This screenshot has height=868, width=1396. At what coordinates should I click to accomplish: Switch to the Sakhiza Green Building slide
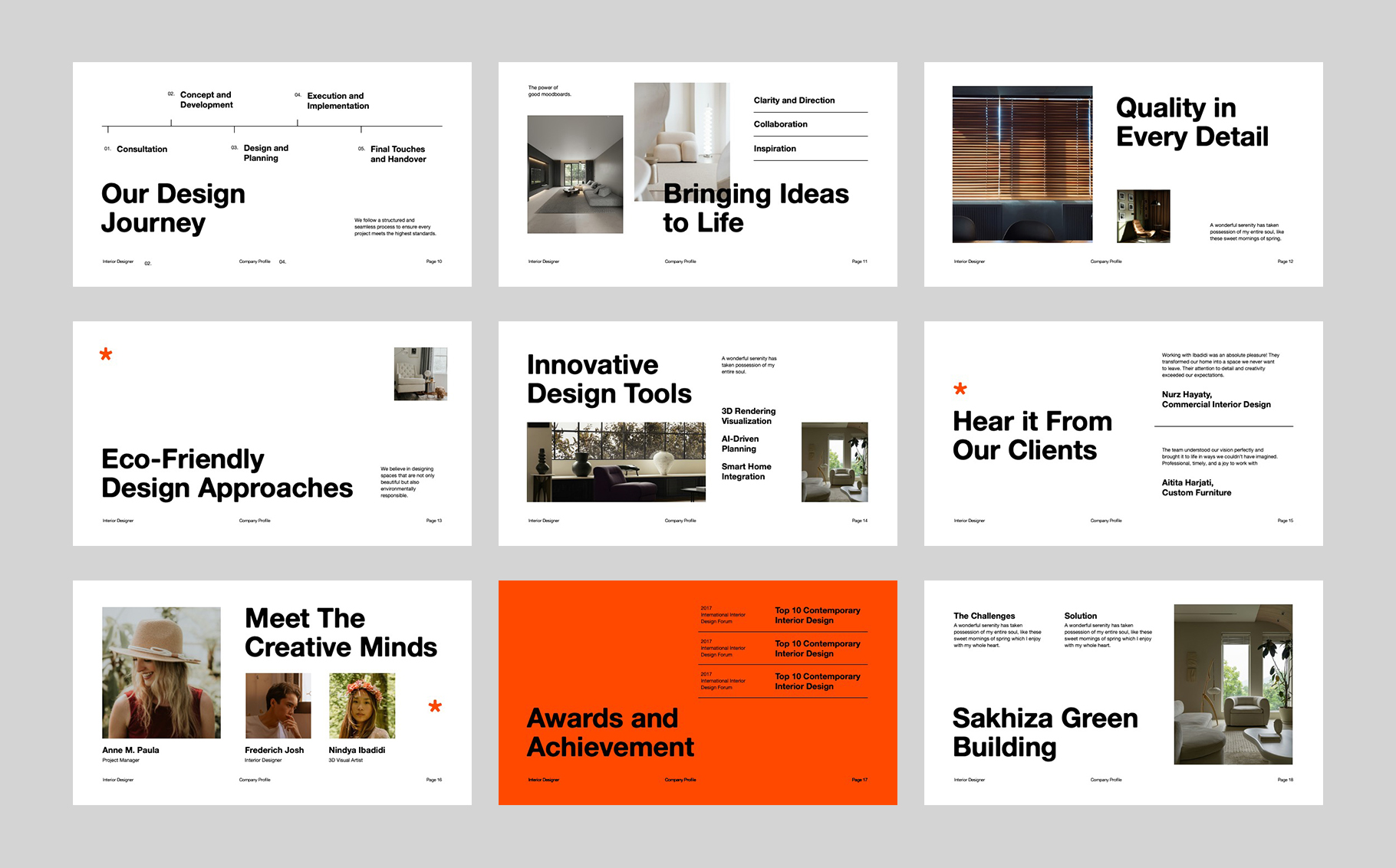(x=1045, y=732)
